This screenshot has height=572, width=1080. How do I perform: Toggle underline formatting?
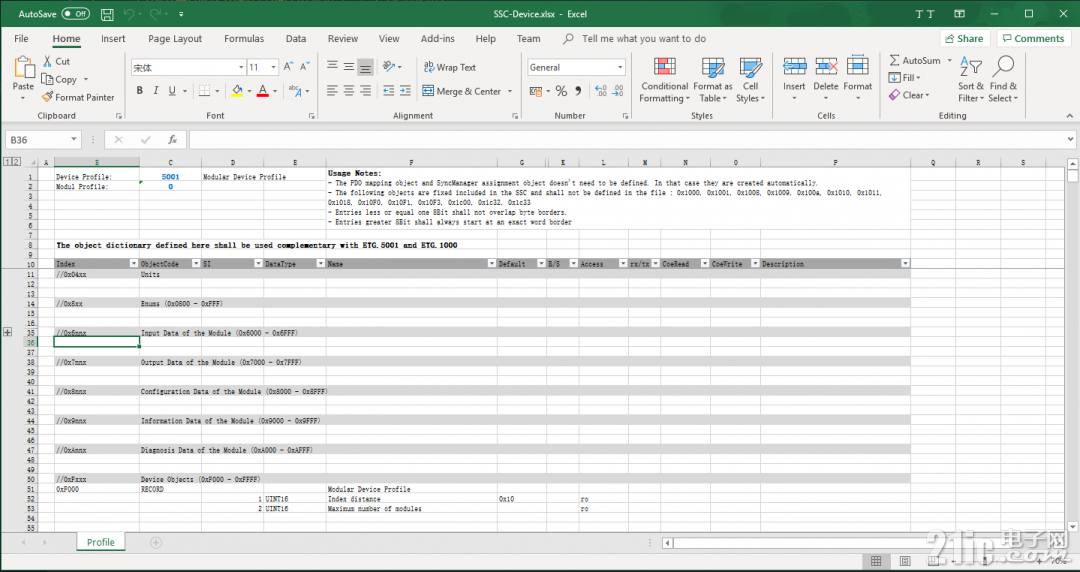[172, 90]
